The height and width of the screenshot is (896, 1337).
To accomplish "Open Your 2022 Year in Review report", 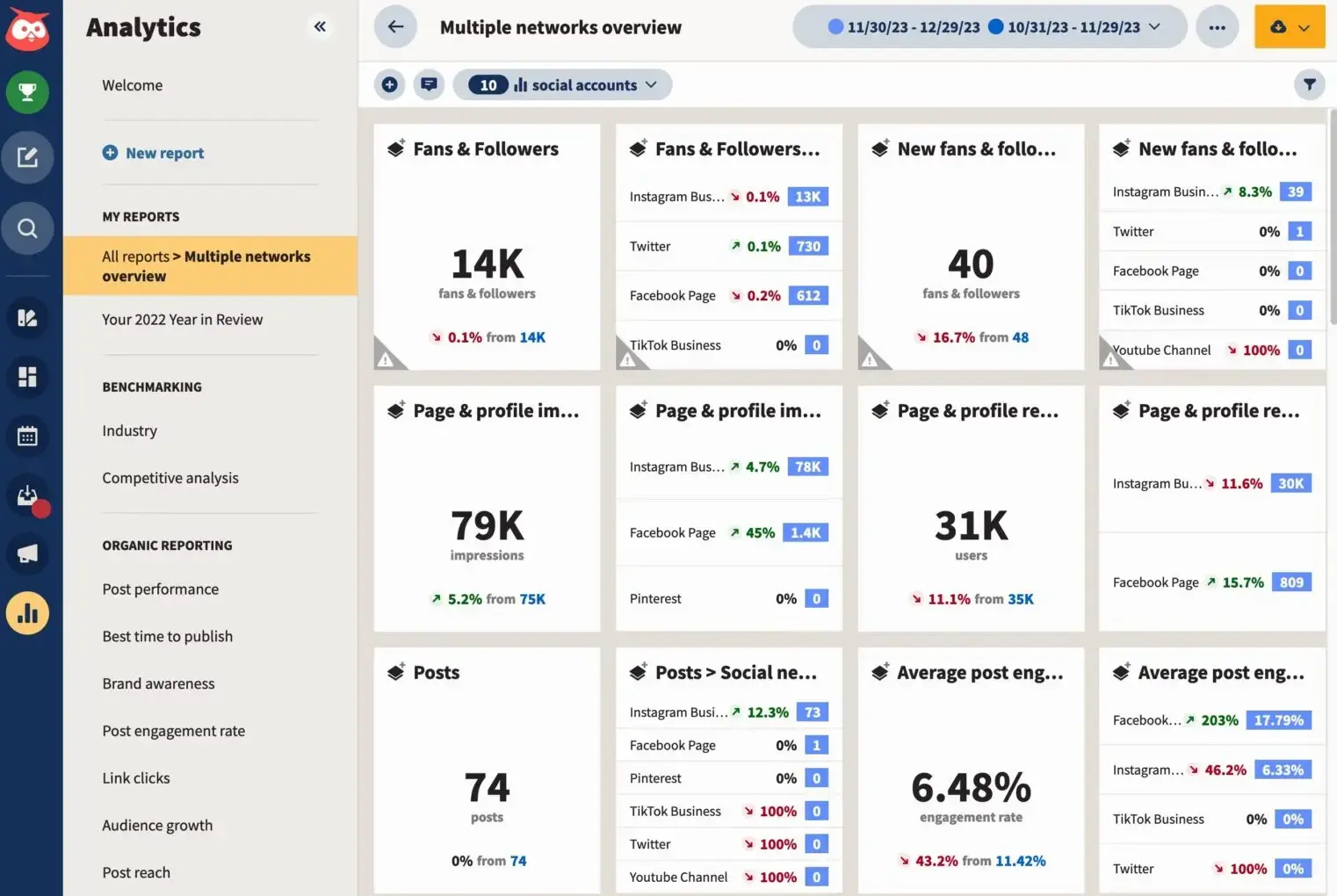I will point(182,319).
